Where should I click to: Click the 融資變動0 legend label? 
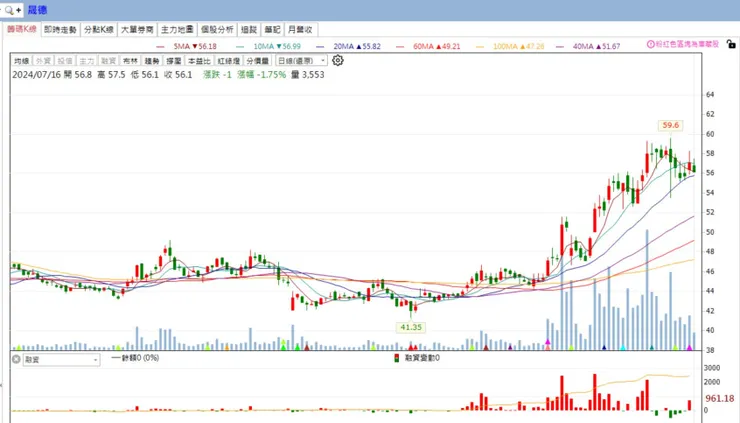(x=422, y=358)
